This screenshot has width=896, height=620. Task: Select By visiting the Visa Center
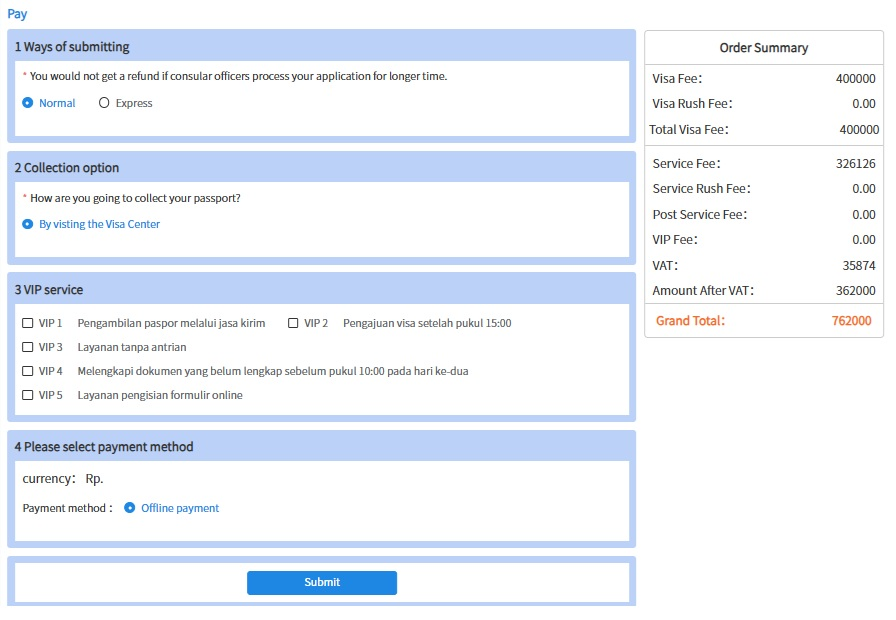click(28, 224)
